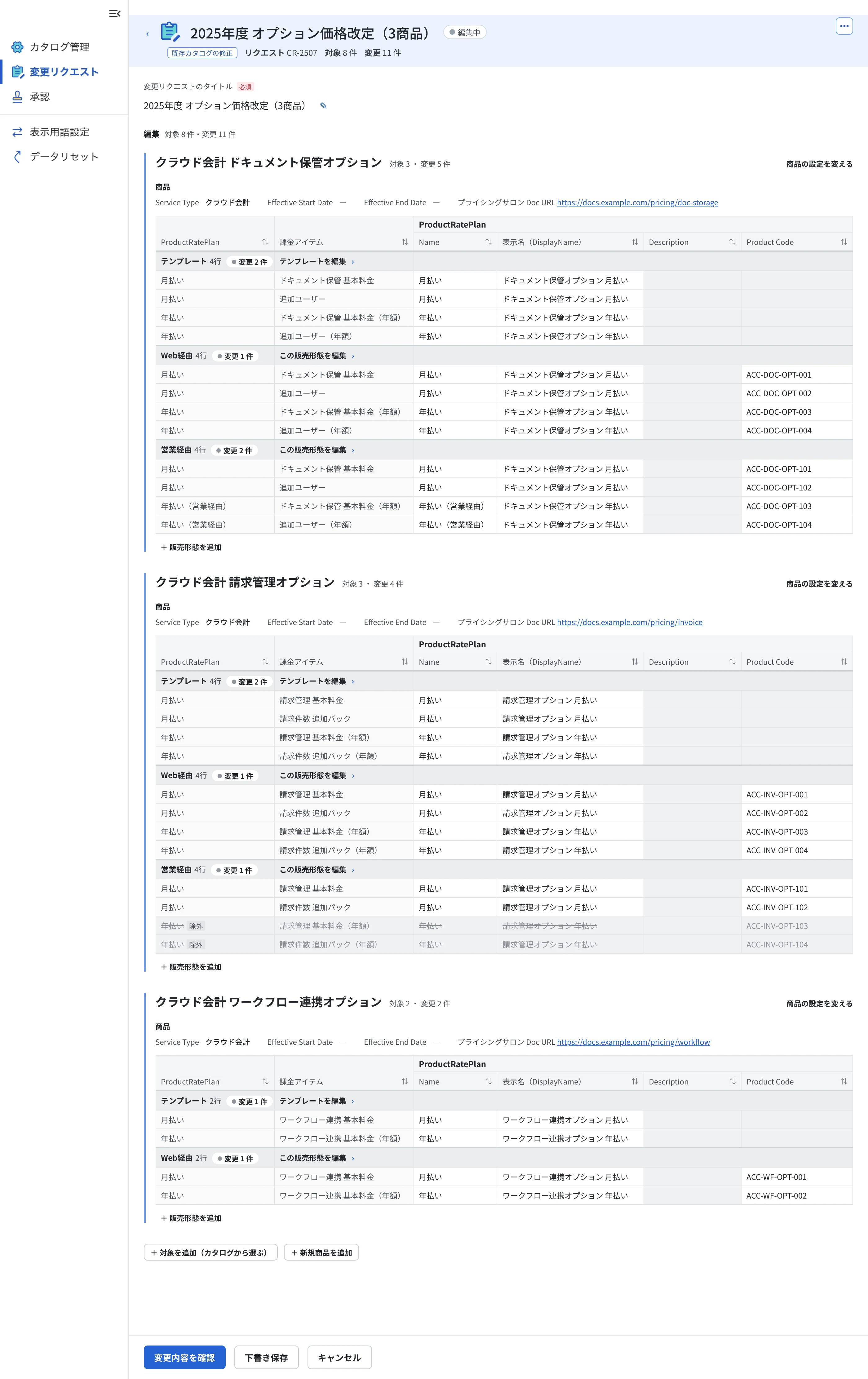
Task: Open テンプレートを編集 in ドキュメント保管 section
Action: [317, 261]
